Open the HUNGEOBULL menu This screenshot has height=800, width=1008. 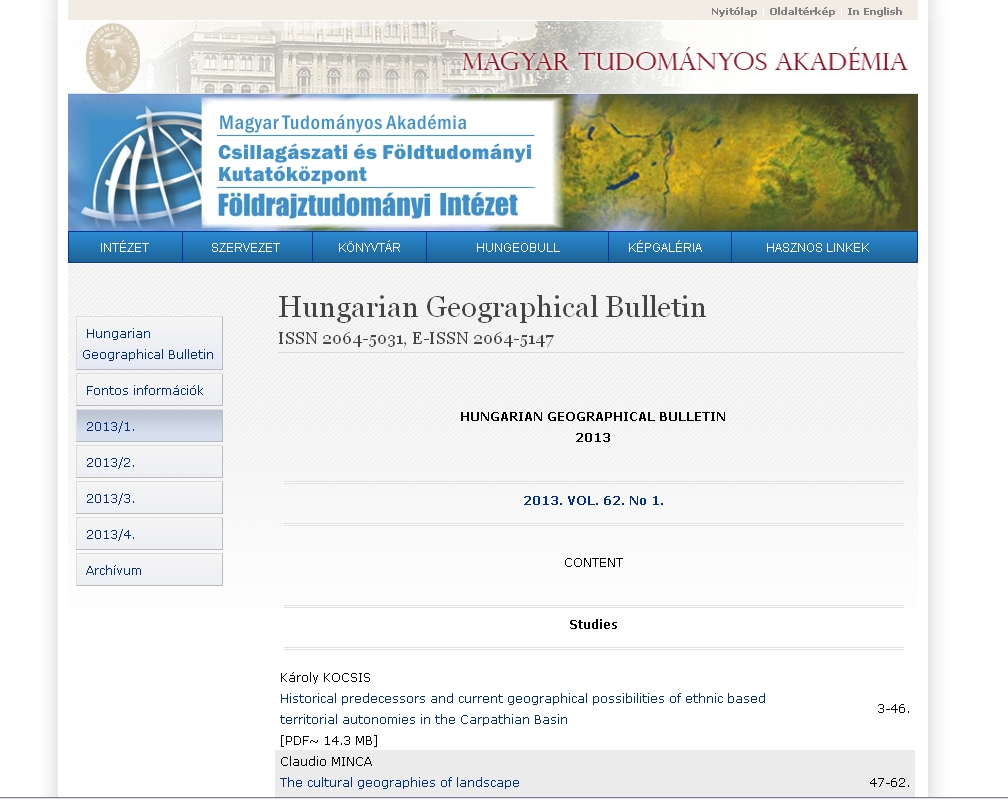click(x=518, y=248)
